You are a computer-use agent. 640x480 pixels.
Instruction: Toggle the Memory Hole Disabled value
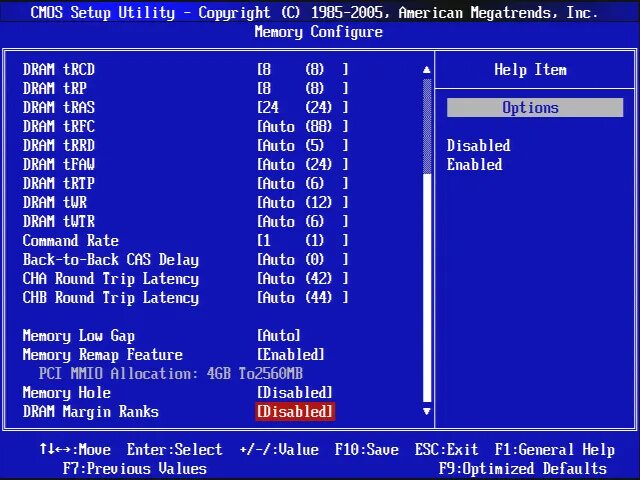point(295,393)
